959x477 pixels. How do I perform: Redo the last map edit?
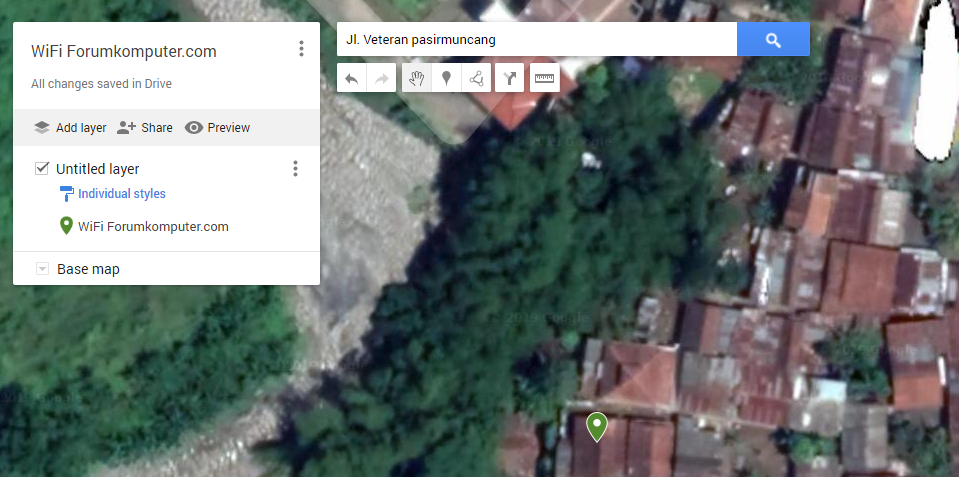click(382, 78)
